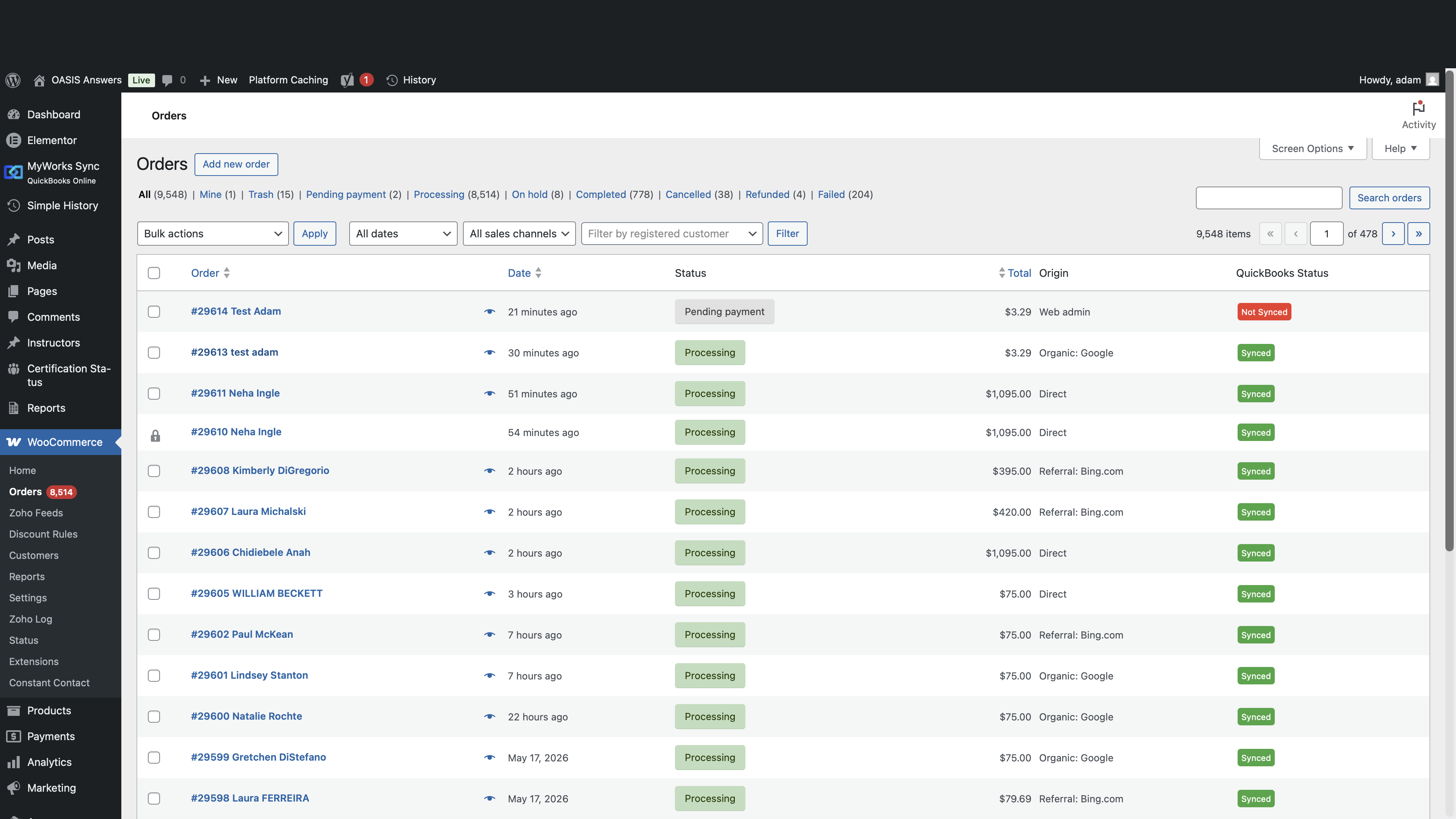Click the Not Synced QuickBooks badge

1265,312
